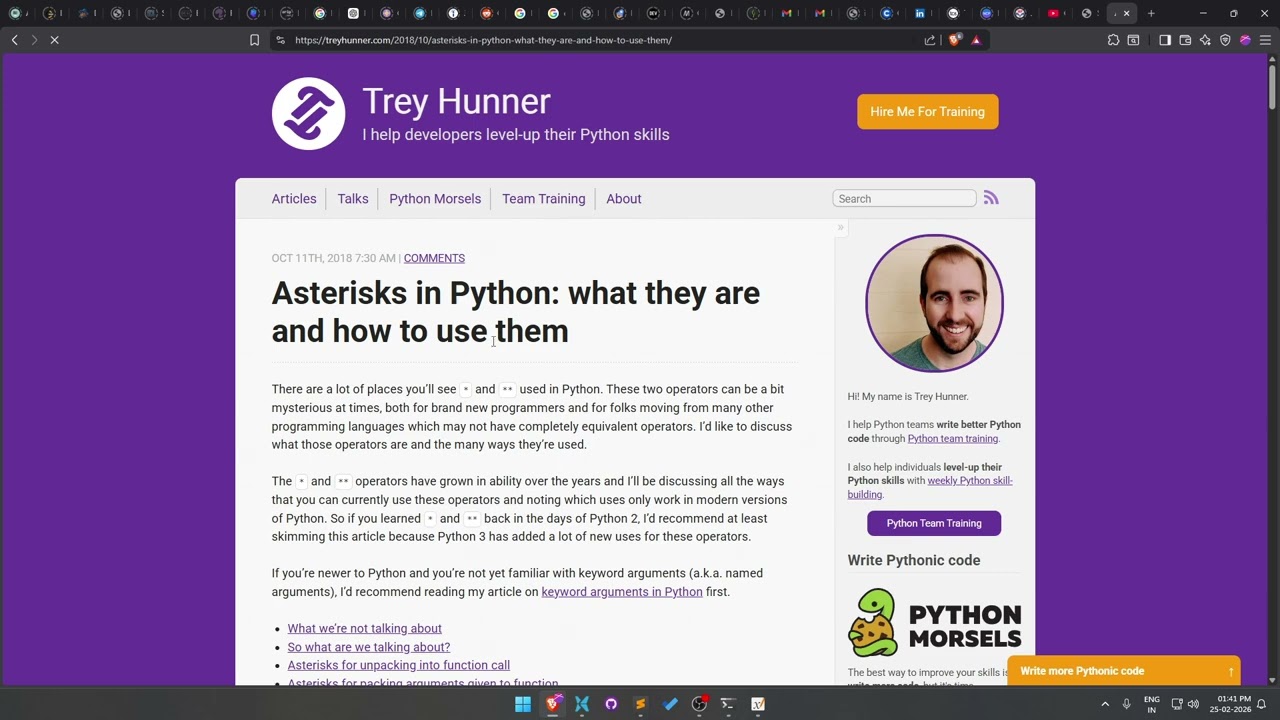Go back to the previous page

click(x=14, y=40)
